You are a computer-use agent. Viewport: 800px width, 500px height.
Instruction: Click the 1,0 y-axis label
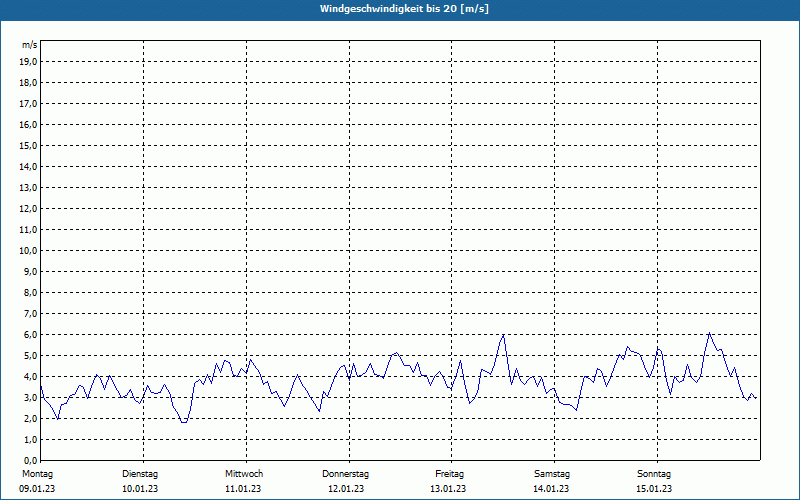30,439
